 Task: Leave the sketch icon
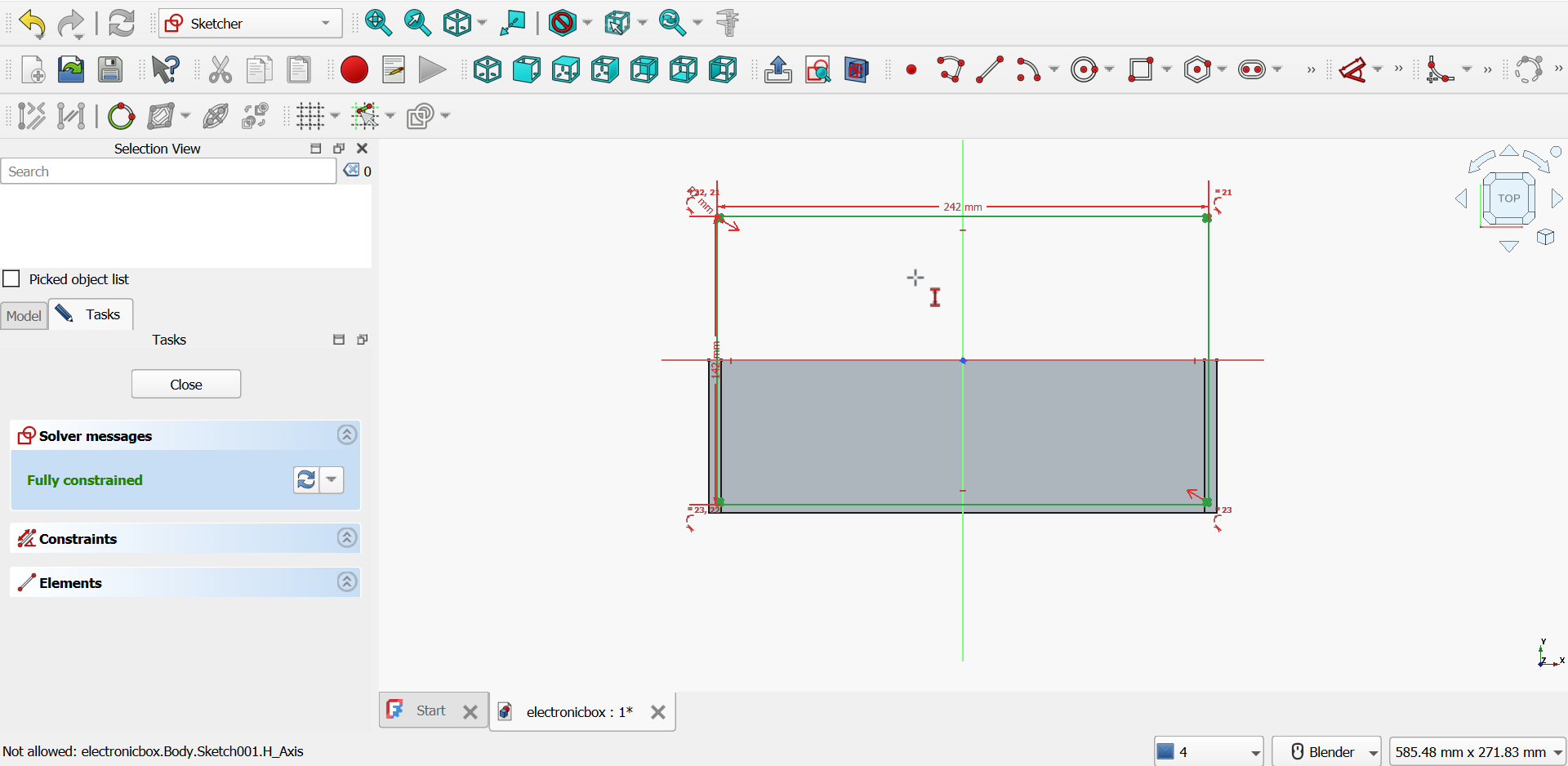[778, 70]
